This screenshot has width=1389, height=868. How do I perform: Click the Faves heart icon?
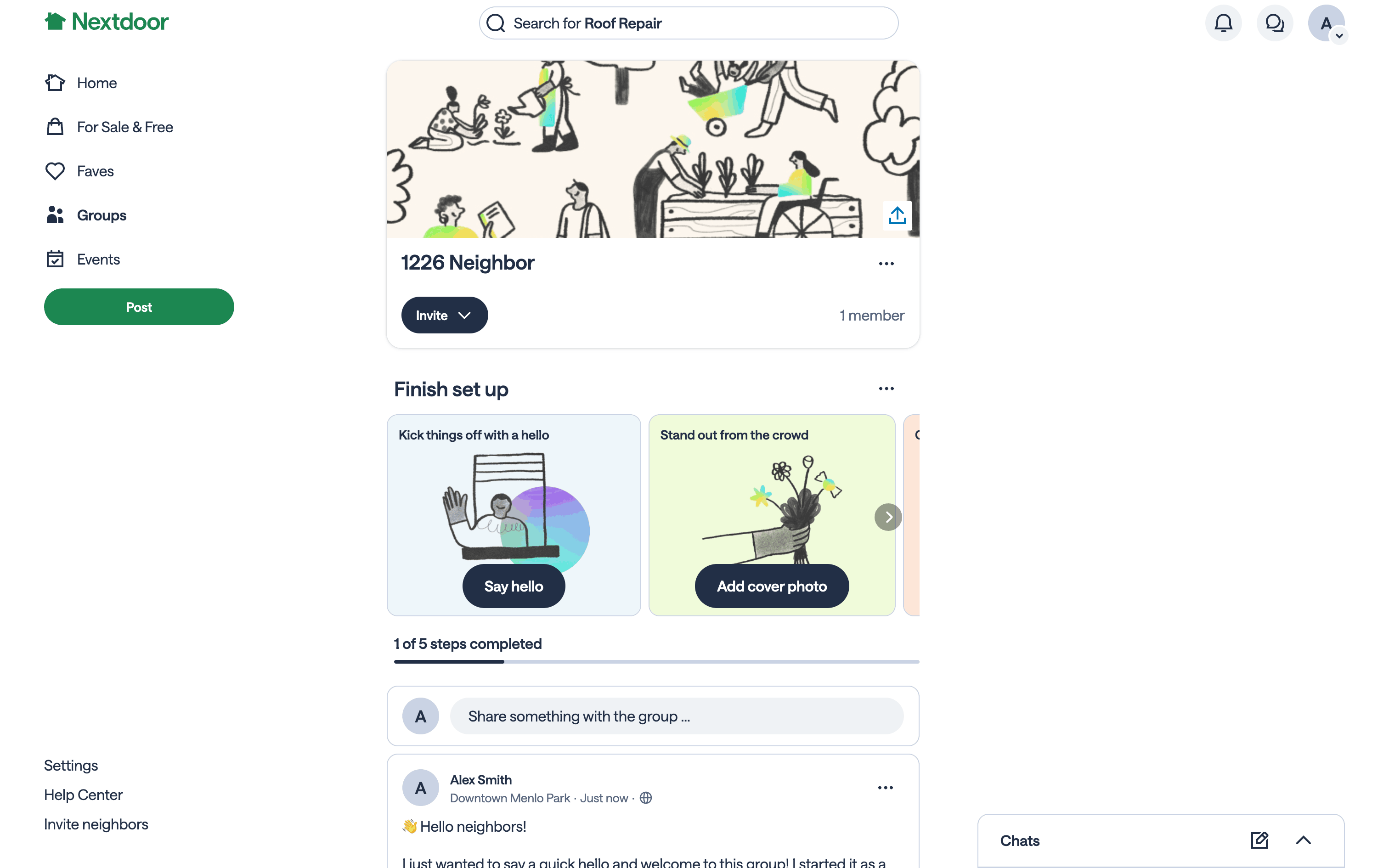point(55,171)
